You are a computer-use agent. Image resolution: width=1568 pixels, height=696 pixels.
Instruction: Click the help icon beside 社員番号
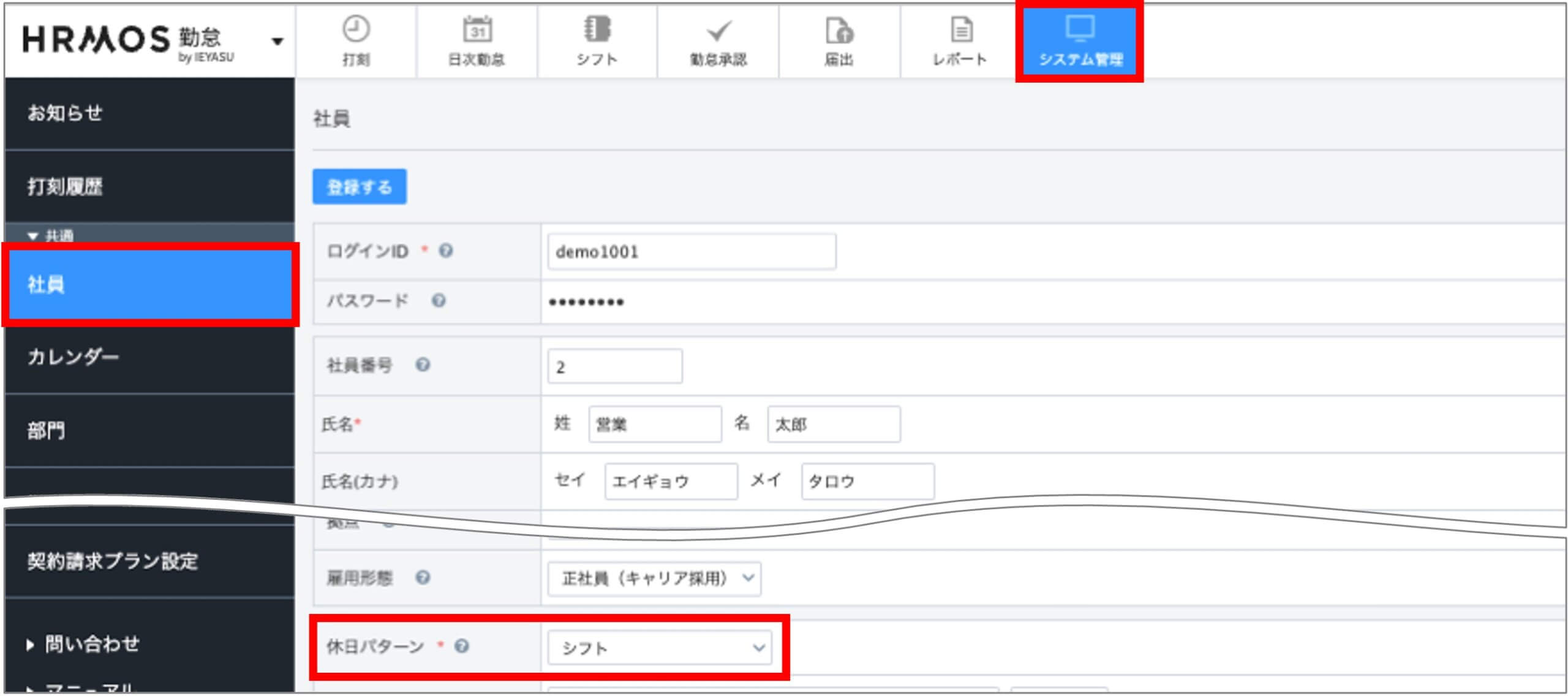423,365
